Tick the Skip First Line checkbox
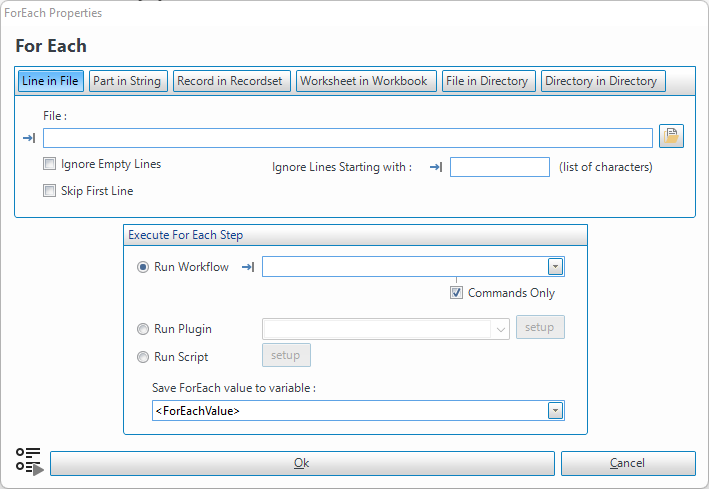The image size is (709, 489). click(50, 191)
